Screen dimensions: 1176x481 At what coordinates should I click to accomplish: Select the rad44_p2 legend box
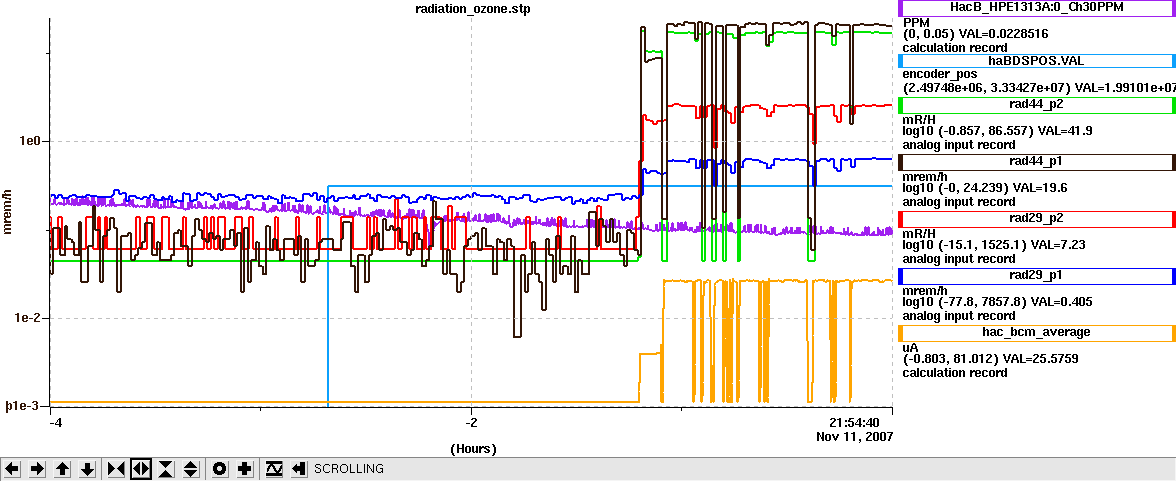[1036, 106]
